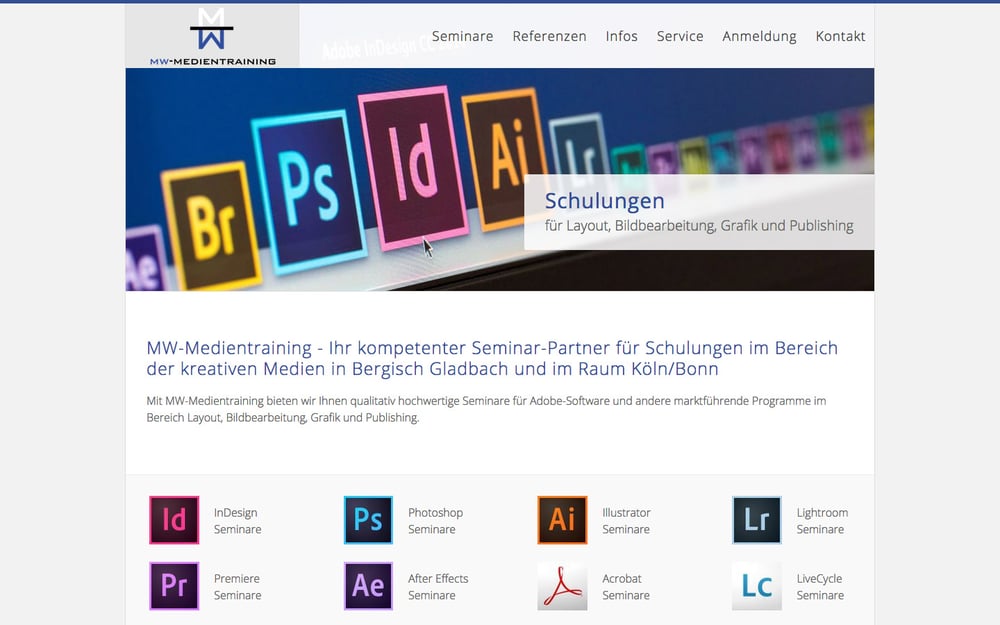
Task: Open the LiveCycle Seminare link
Action: [820, 587]
